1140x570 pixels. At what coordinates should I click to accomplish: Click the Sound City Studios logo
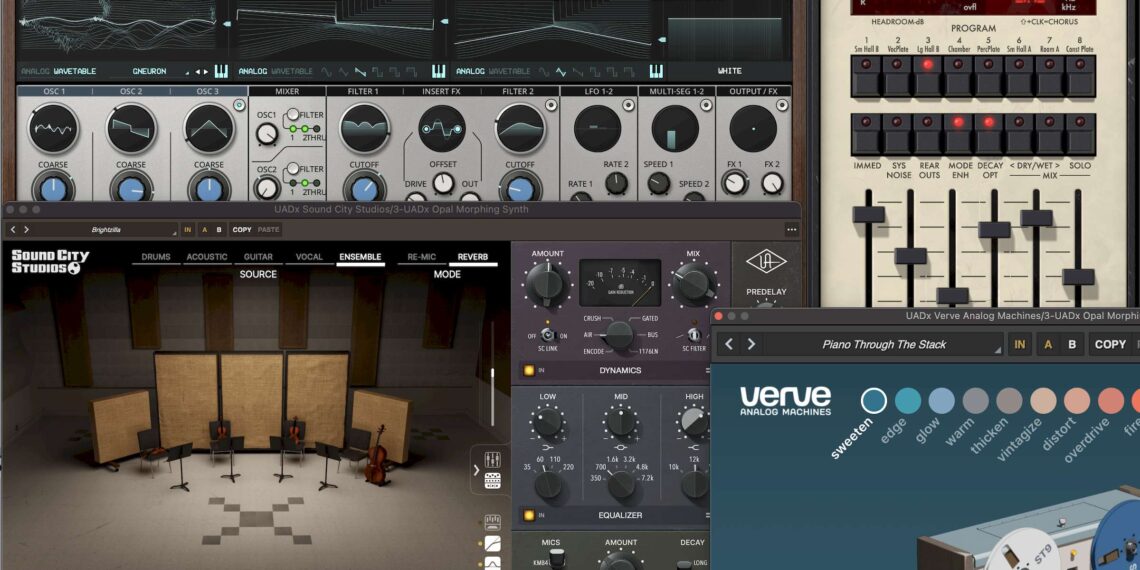coord(50,262)
